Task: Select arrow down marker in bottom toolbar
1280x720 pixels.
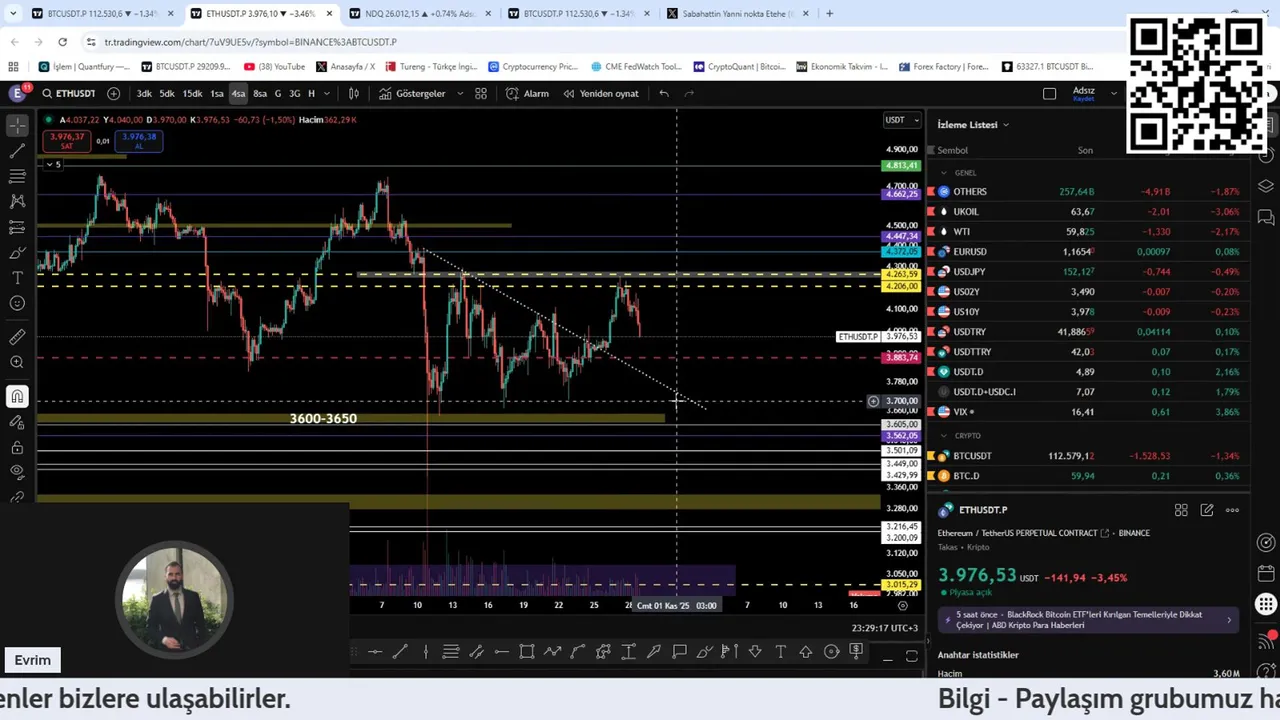Action: [755, 652]
